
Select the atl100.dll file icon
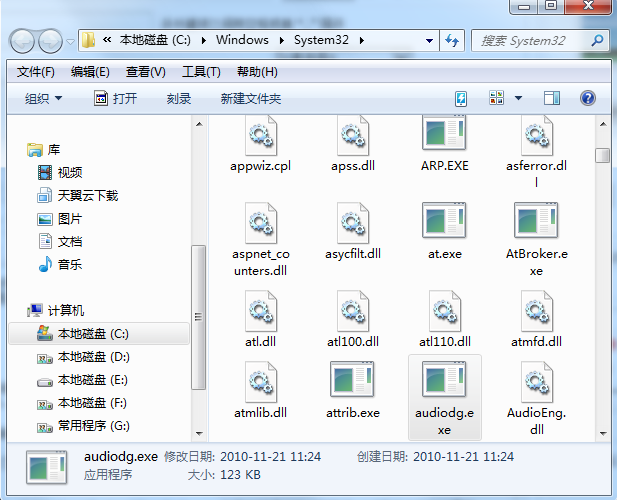[353, 311]
